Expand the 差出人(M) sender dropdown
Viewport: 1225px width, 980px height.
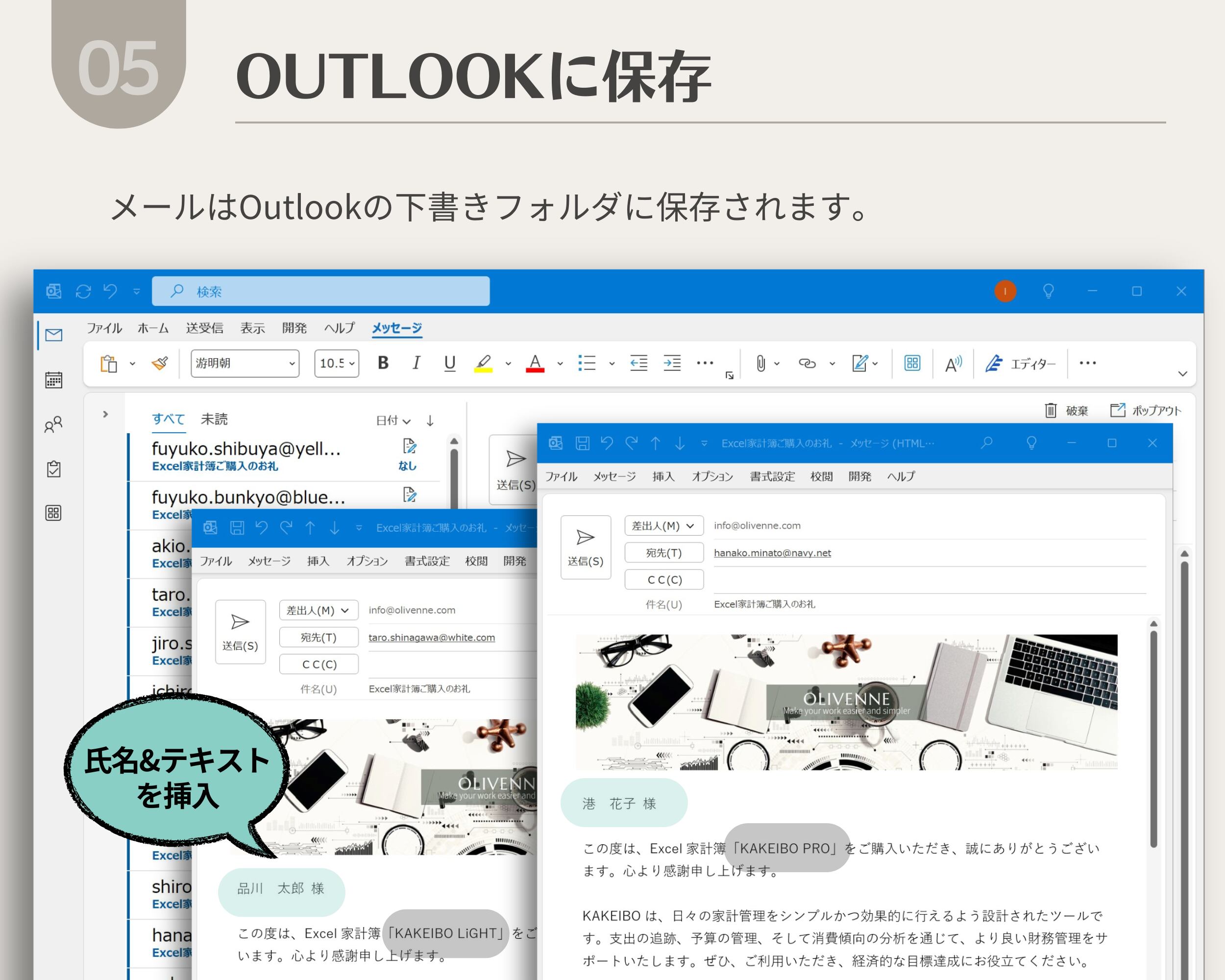point(663,525)
